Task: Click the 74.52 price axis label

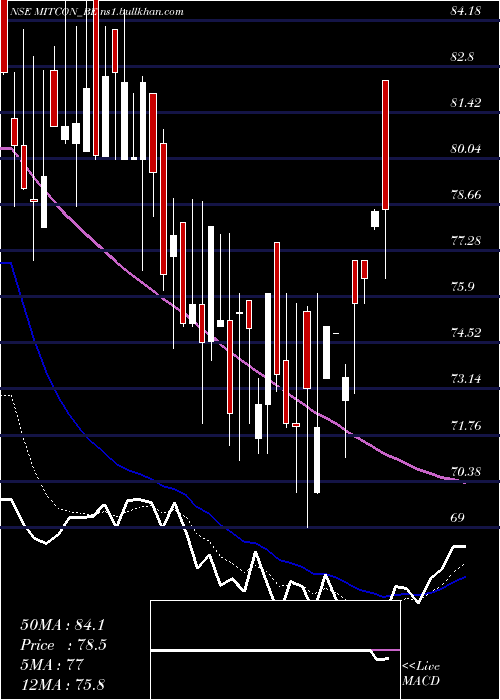Action: 466,333
